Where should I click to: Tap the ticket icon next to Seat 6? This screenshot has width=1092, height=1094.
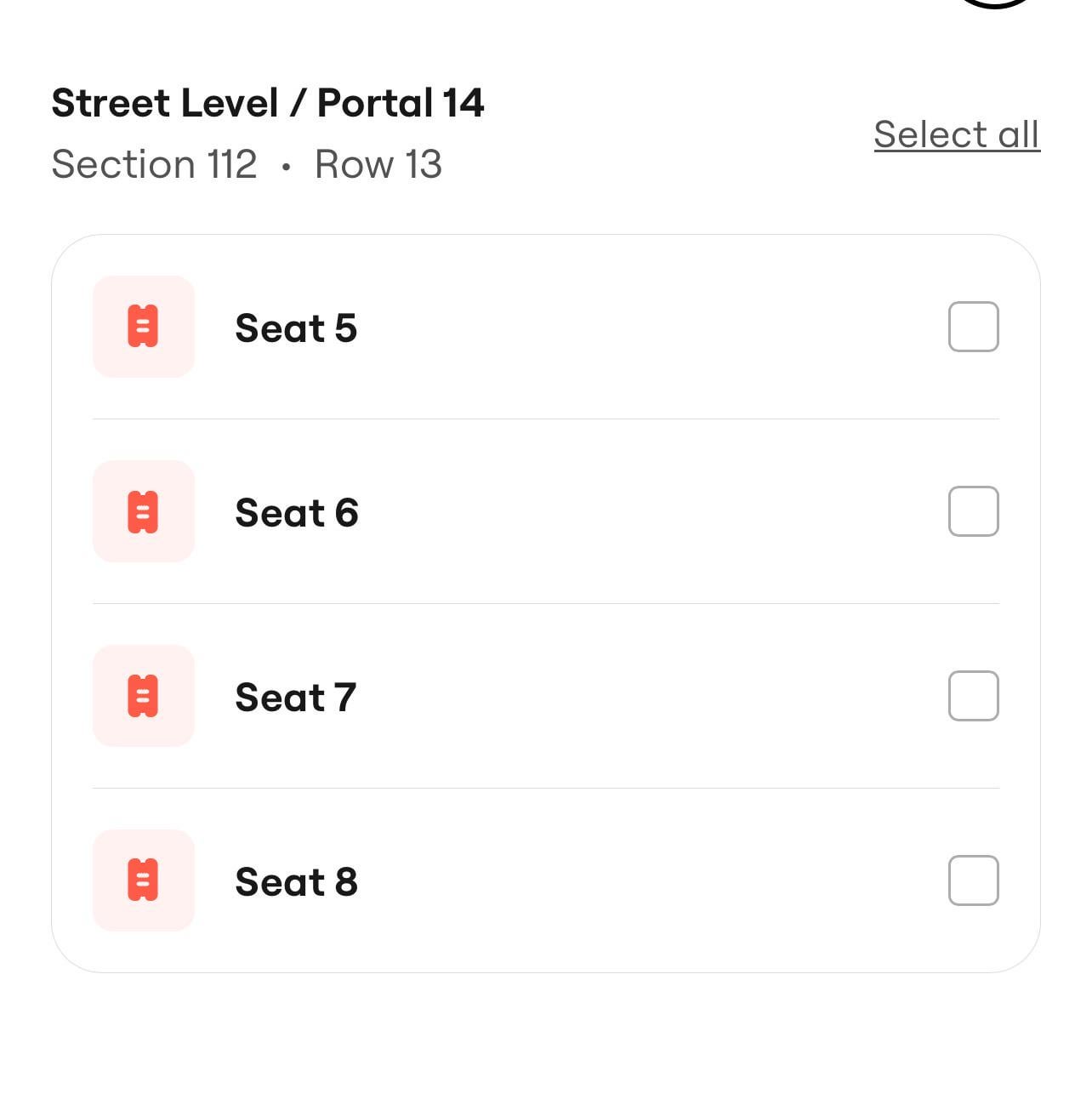tap(143, 511)
